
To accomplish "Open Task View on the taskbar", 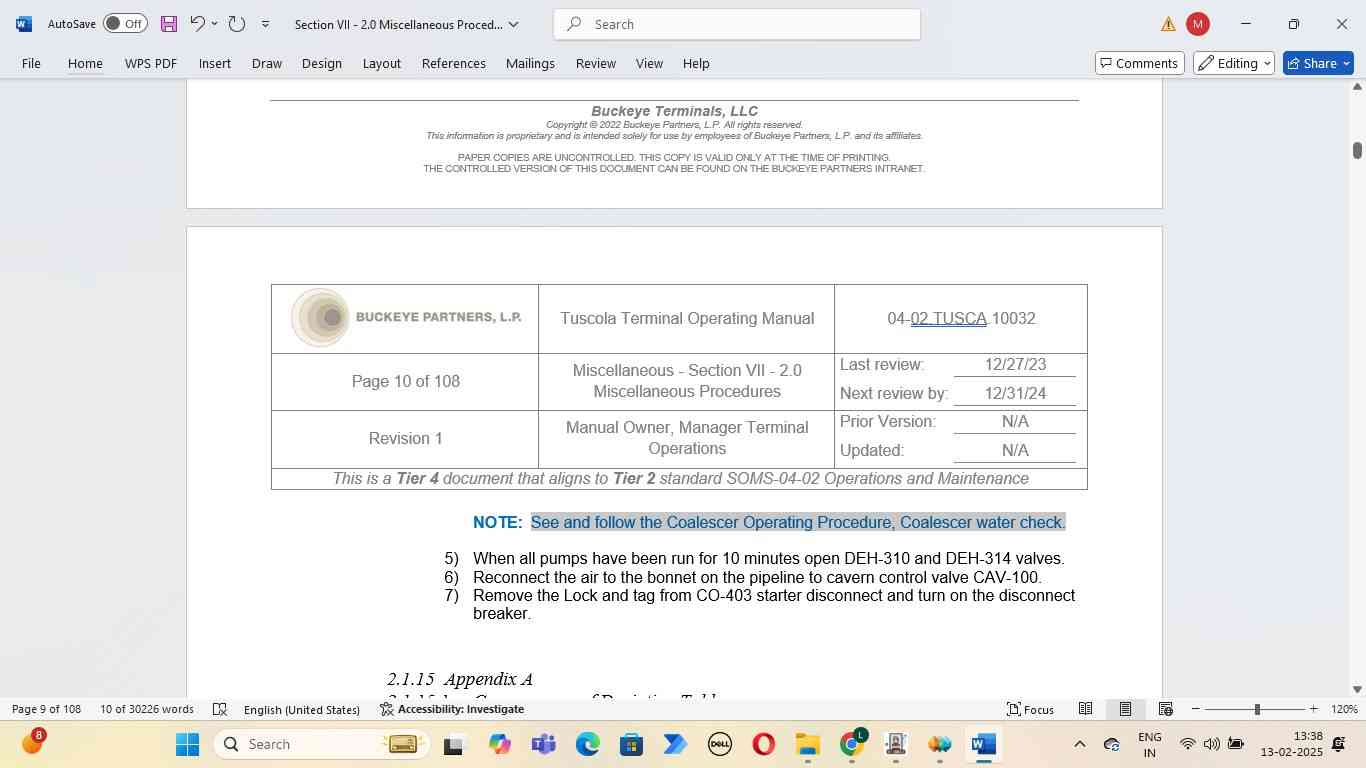I will (x=454, y=744).
